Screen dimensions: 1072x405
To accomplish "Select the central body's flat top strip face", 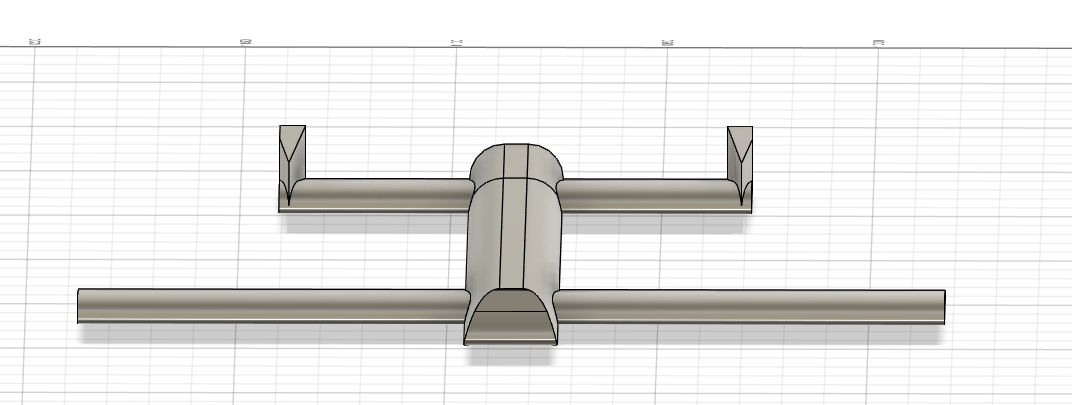I will pos(513,233).
